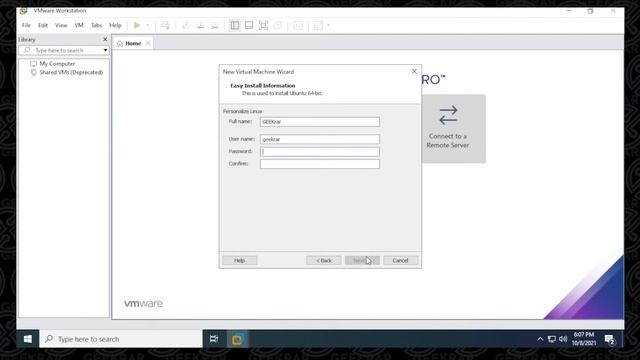Image resolution: width=640 pixels, height=360 pixels.
Task: Open the View menu
Action: pos(61,25)
